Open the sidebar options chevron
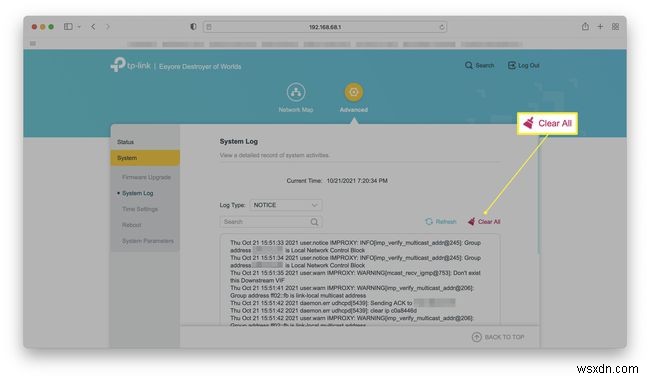650x379 pixels. [79, 27]
